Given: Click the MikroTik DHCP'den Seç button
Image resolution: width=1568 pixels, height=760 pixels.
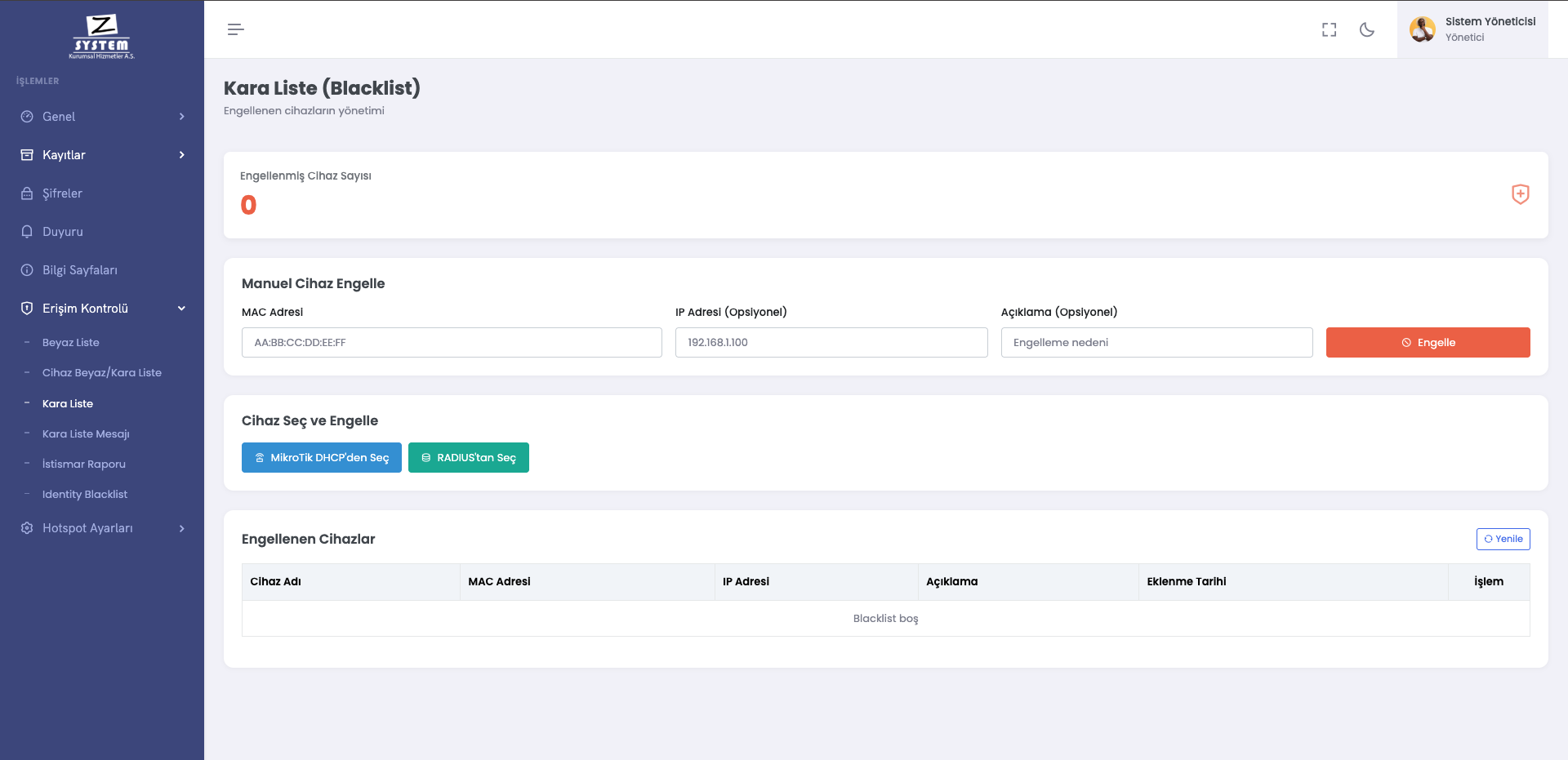Looking at the screenshot, I should coord(321,458).
